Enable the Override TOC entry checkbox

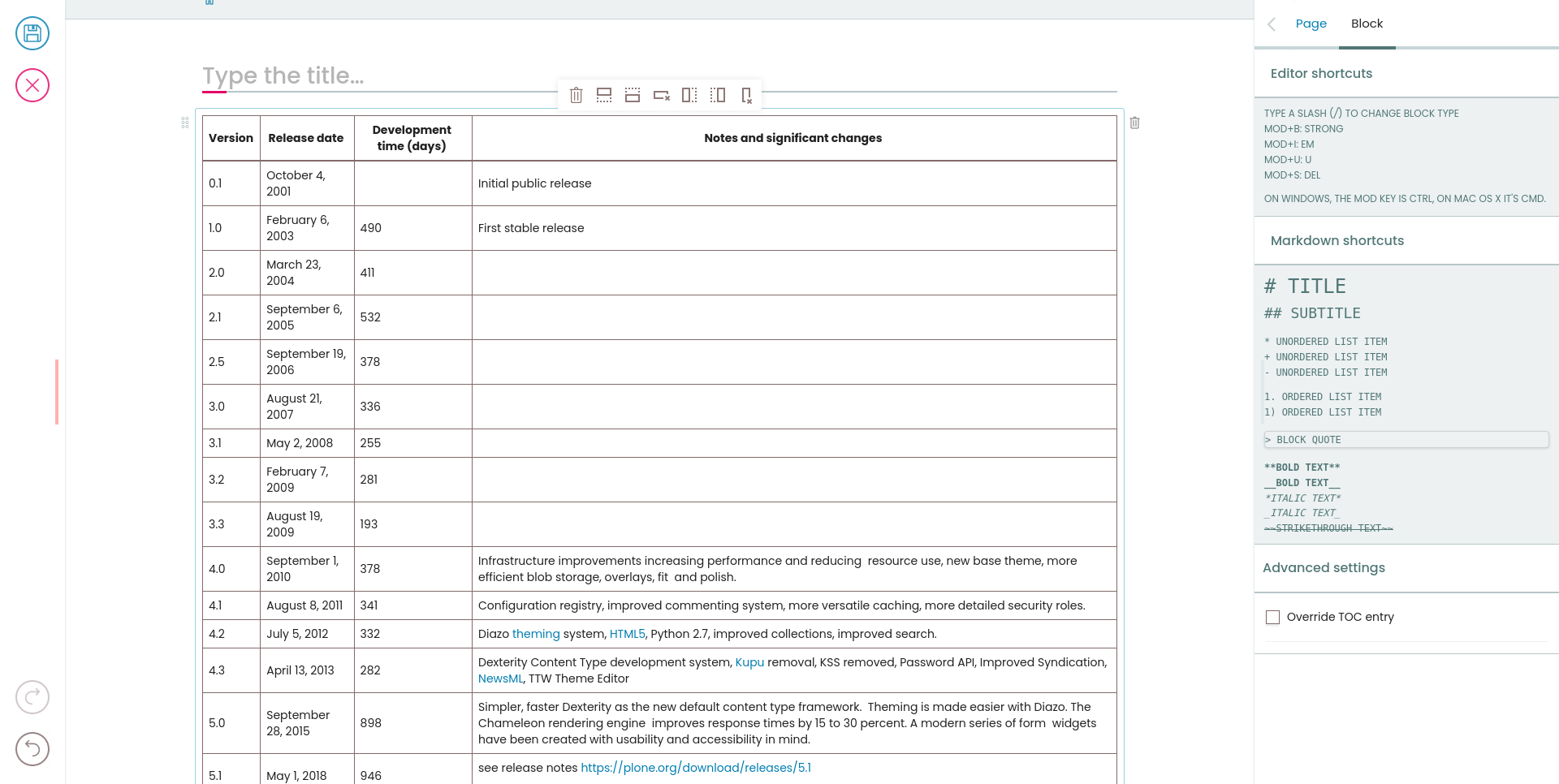tap(1272, 617)
